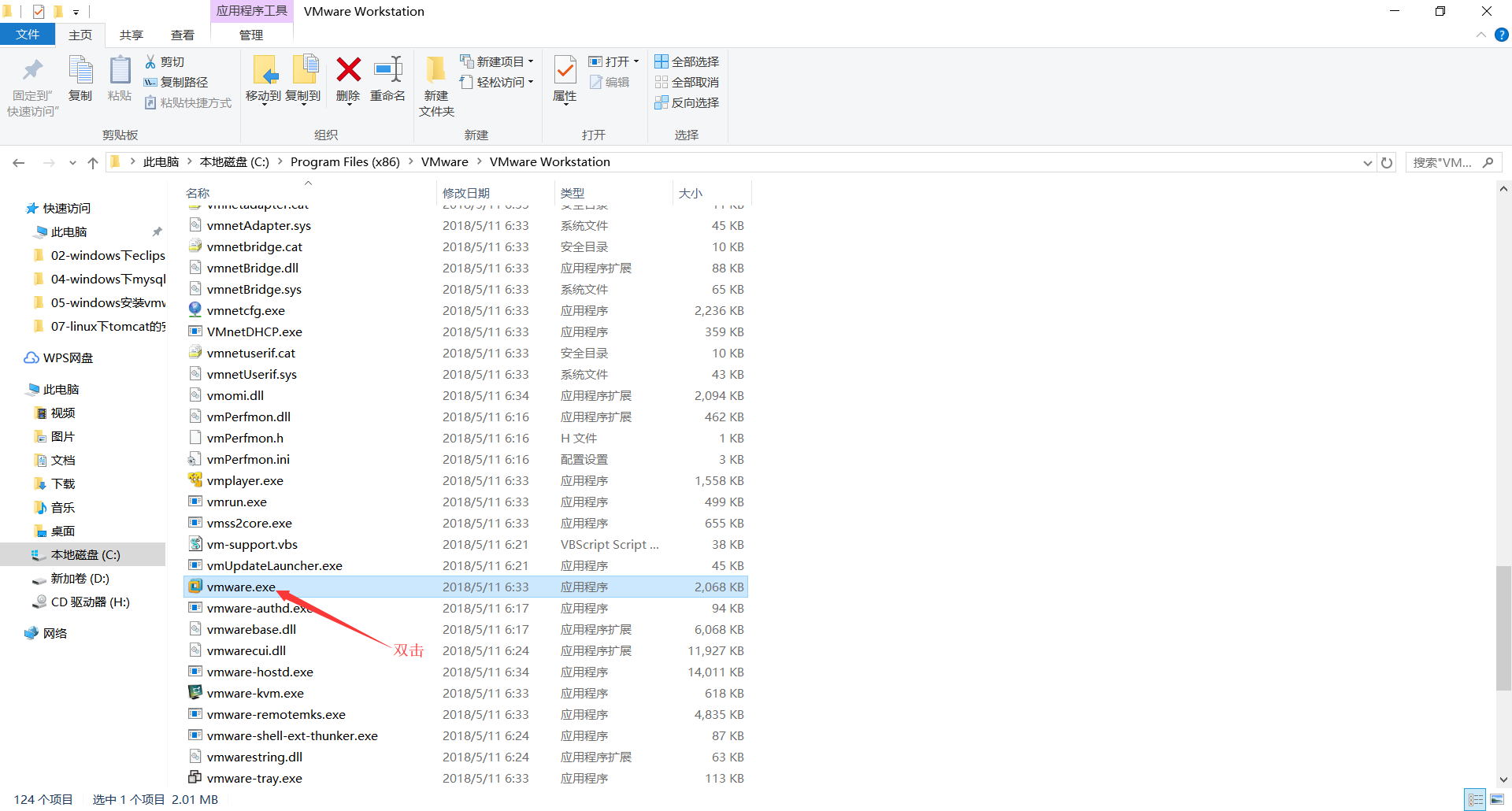
Task: Click scrollbar down arrow in file list
Action: 1503,780
